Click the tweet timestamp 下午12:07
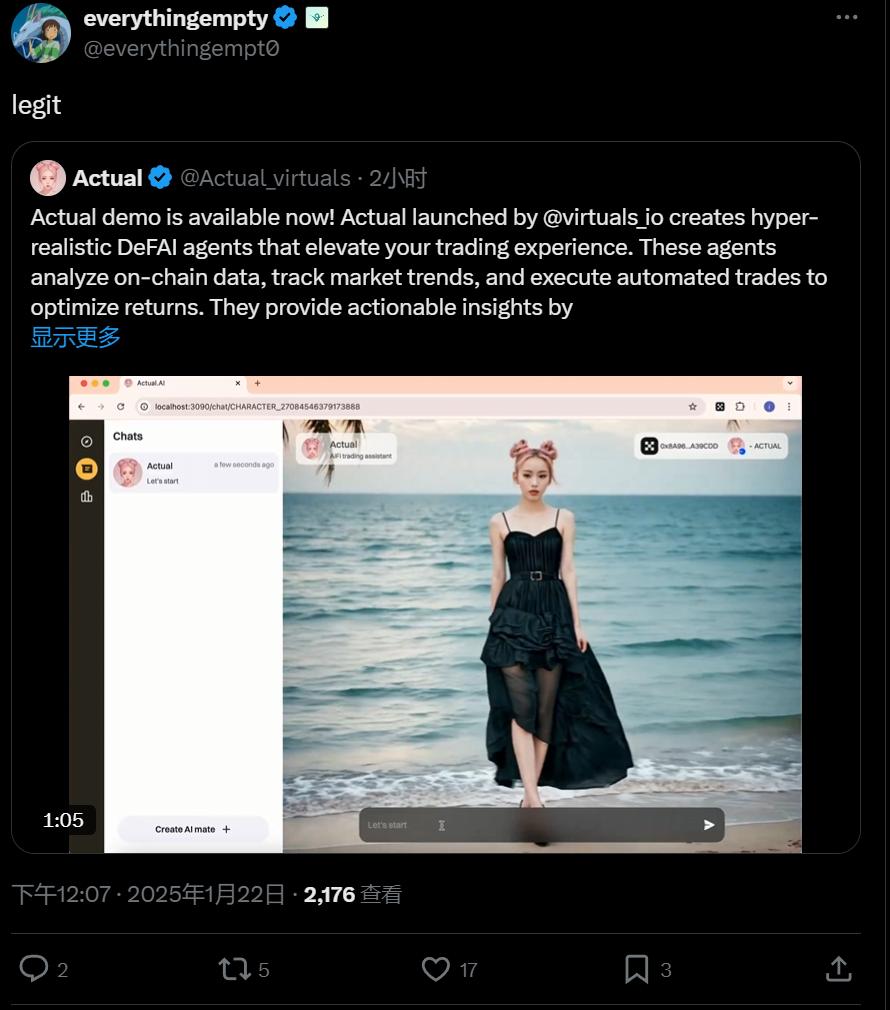890x1010 pixels. pos(60,894)
